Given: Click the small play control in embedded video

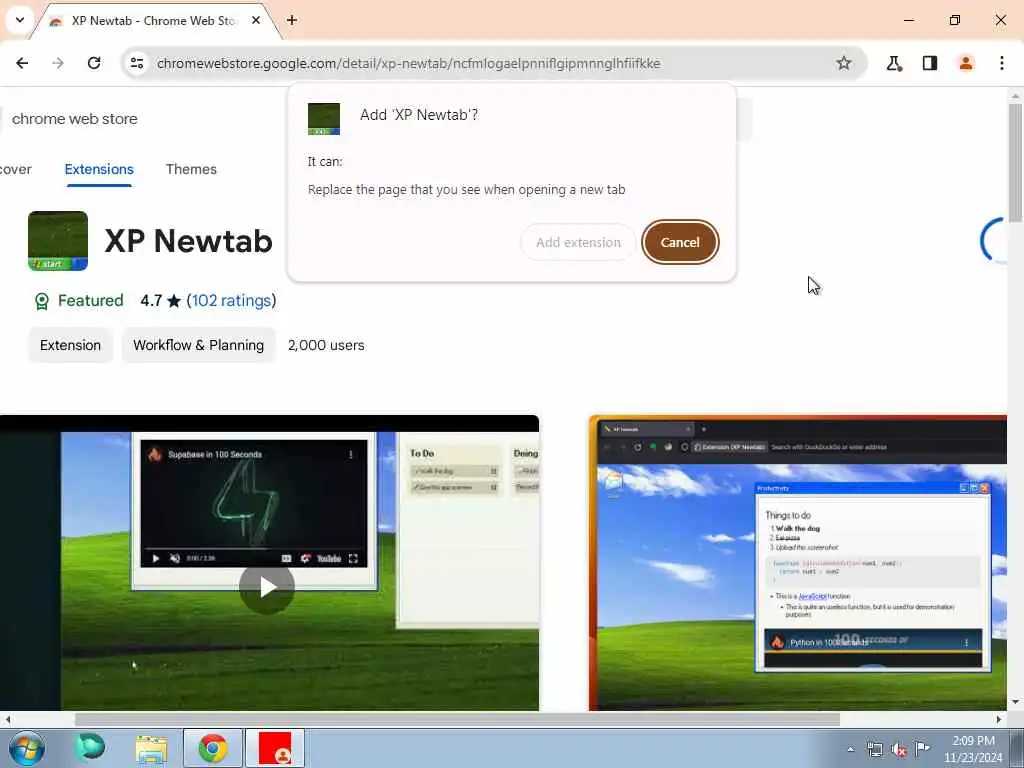Looking at the screenshot, I should click(155, 558).
